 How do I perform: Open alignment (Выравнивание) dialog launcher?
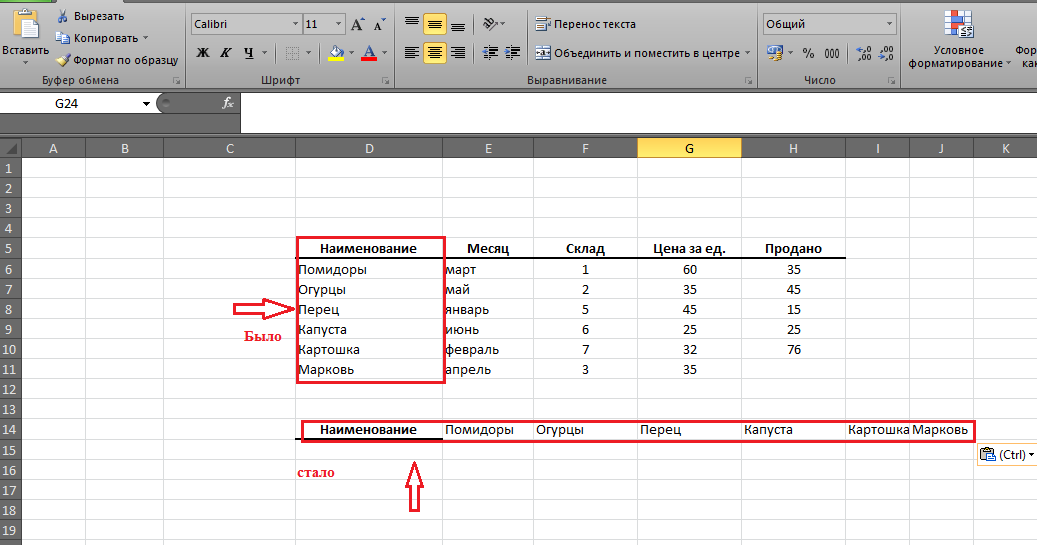coord(749,81)
